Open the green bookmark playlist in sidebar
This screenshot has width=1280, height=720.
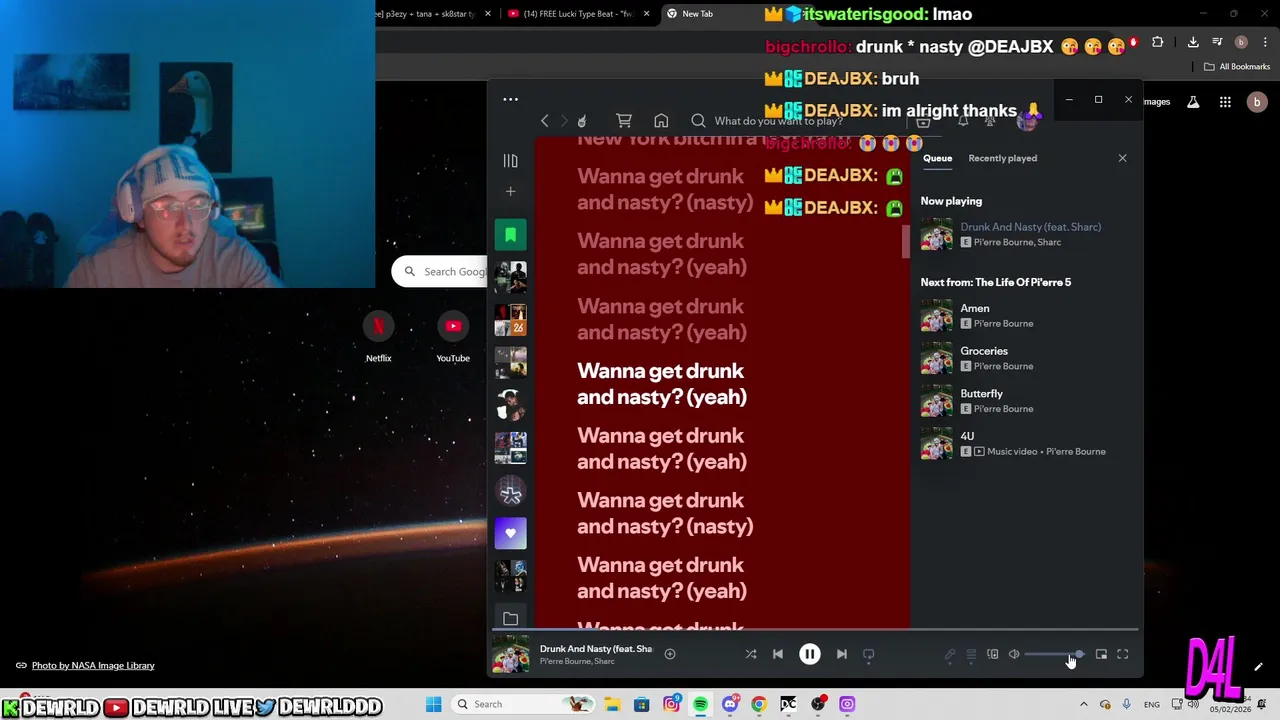tap(510, 234)
